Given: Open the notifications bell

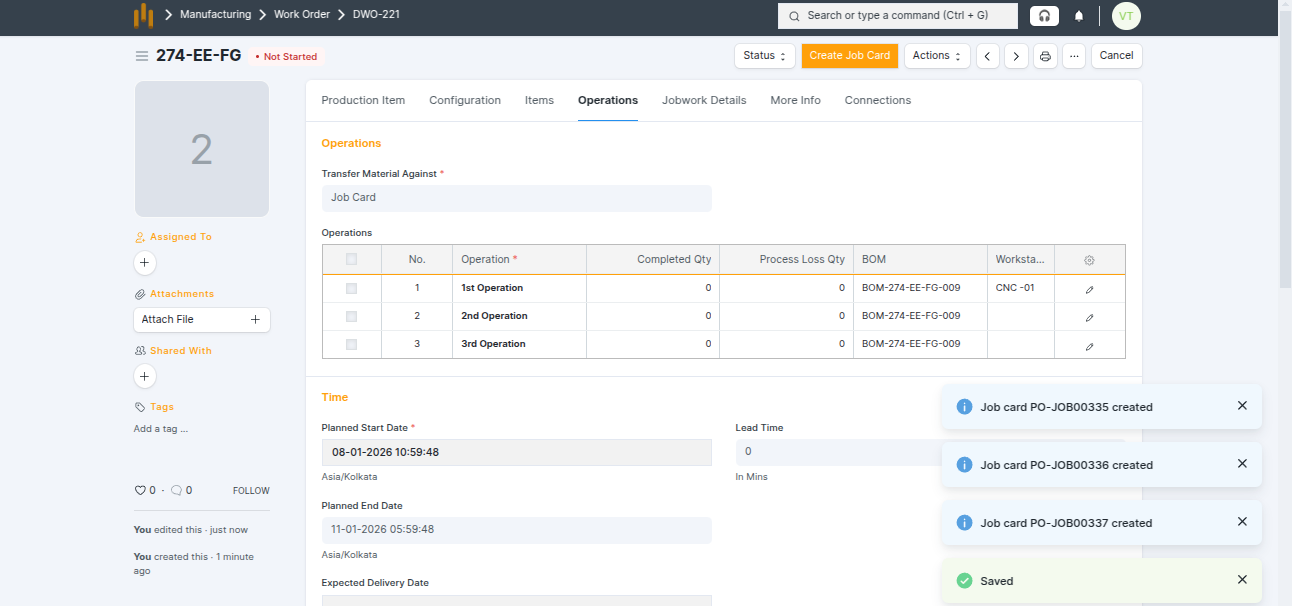Looking at the screenshot, I should 1079,16.
